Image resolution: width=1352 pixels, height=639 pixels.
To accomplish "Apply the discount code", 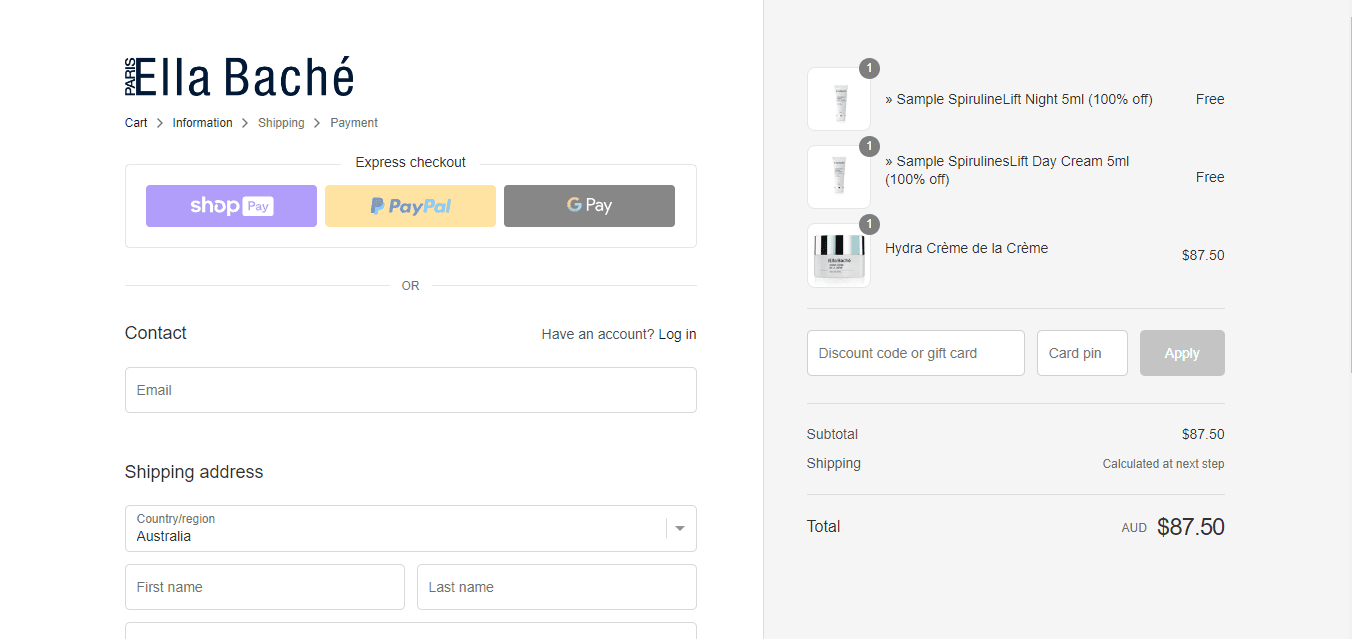I will tap(1182, 353).
